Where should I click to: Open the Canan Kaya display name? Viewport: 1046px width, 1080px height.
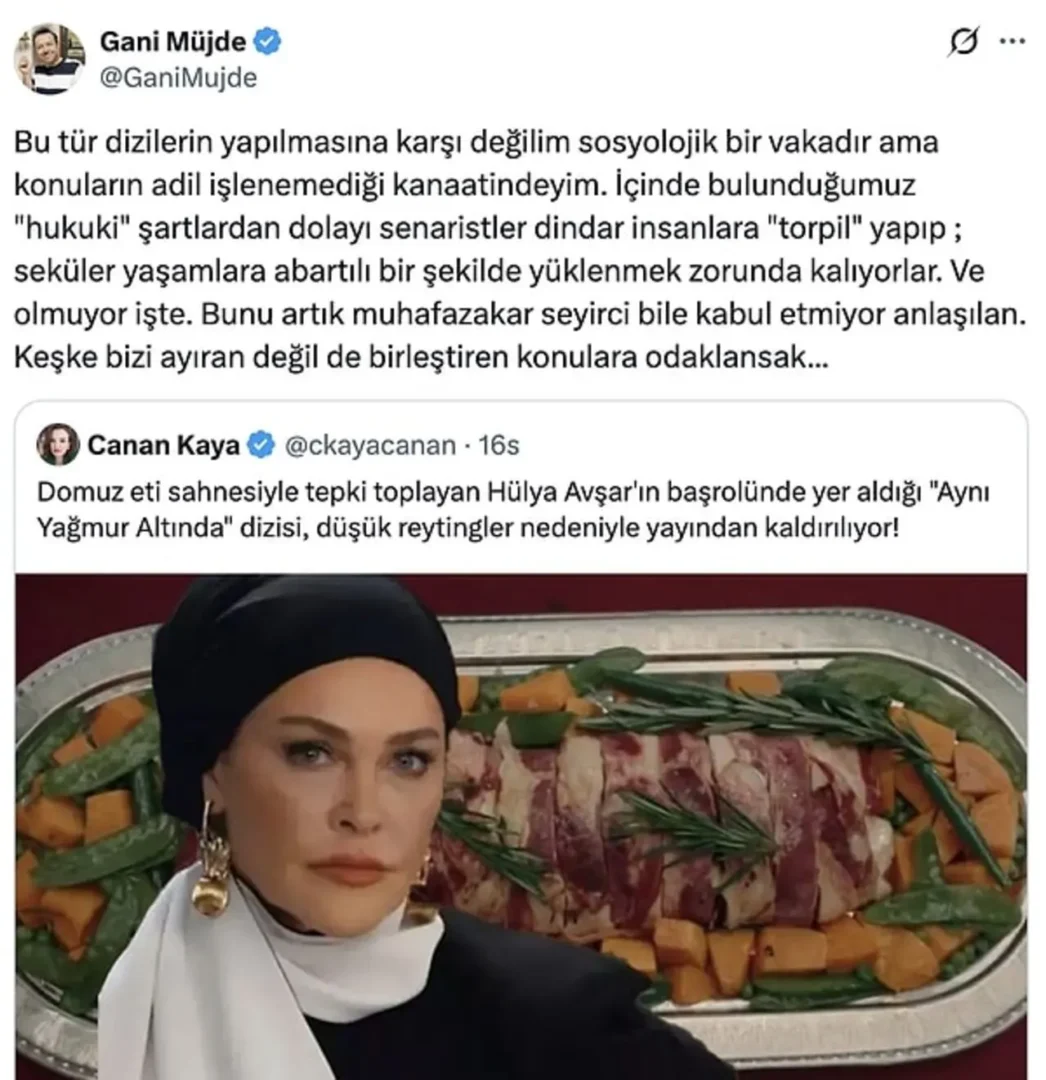pos(163,445)
